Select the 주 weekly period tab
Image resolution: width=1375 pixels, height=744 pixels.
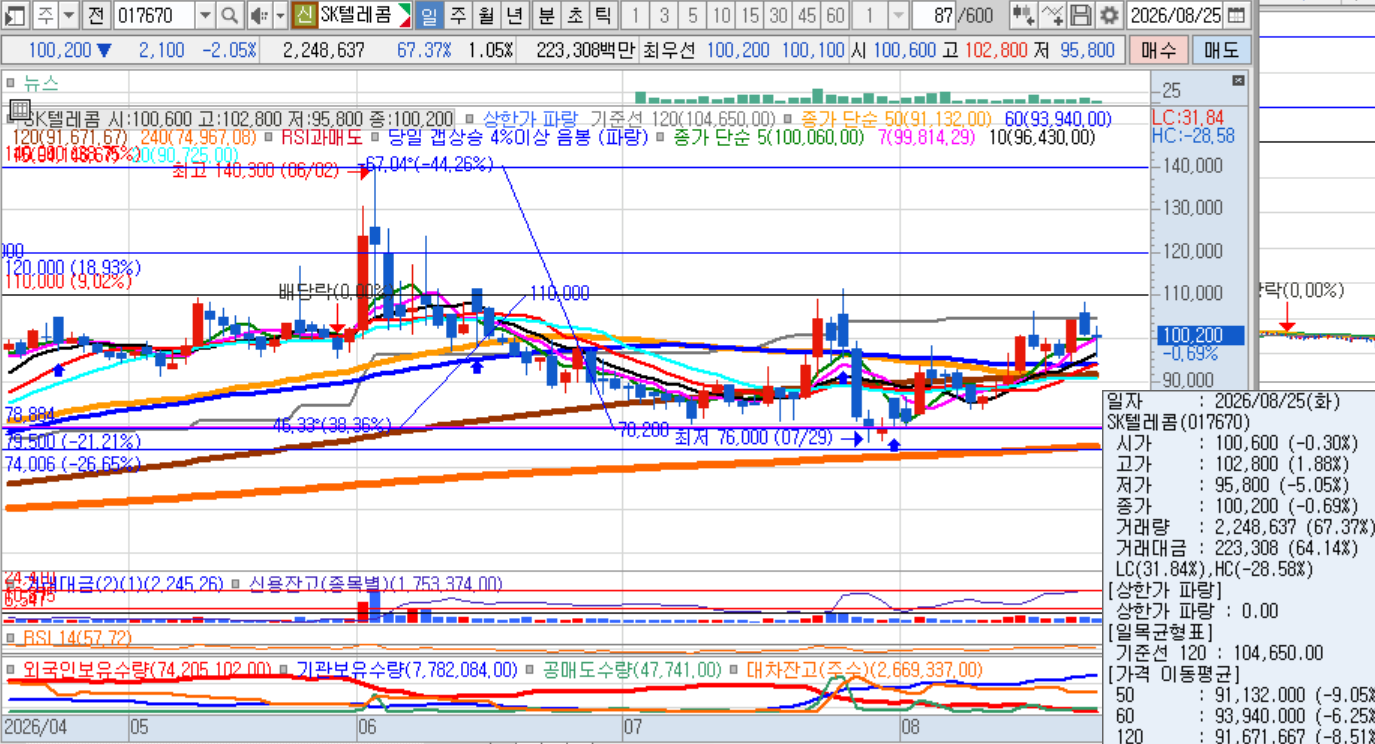458,15
